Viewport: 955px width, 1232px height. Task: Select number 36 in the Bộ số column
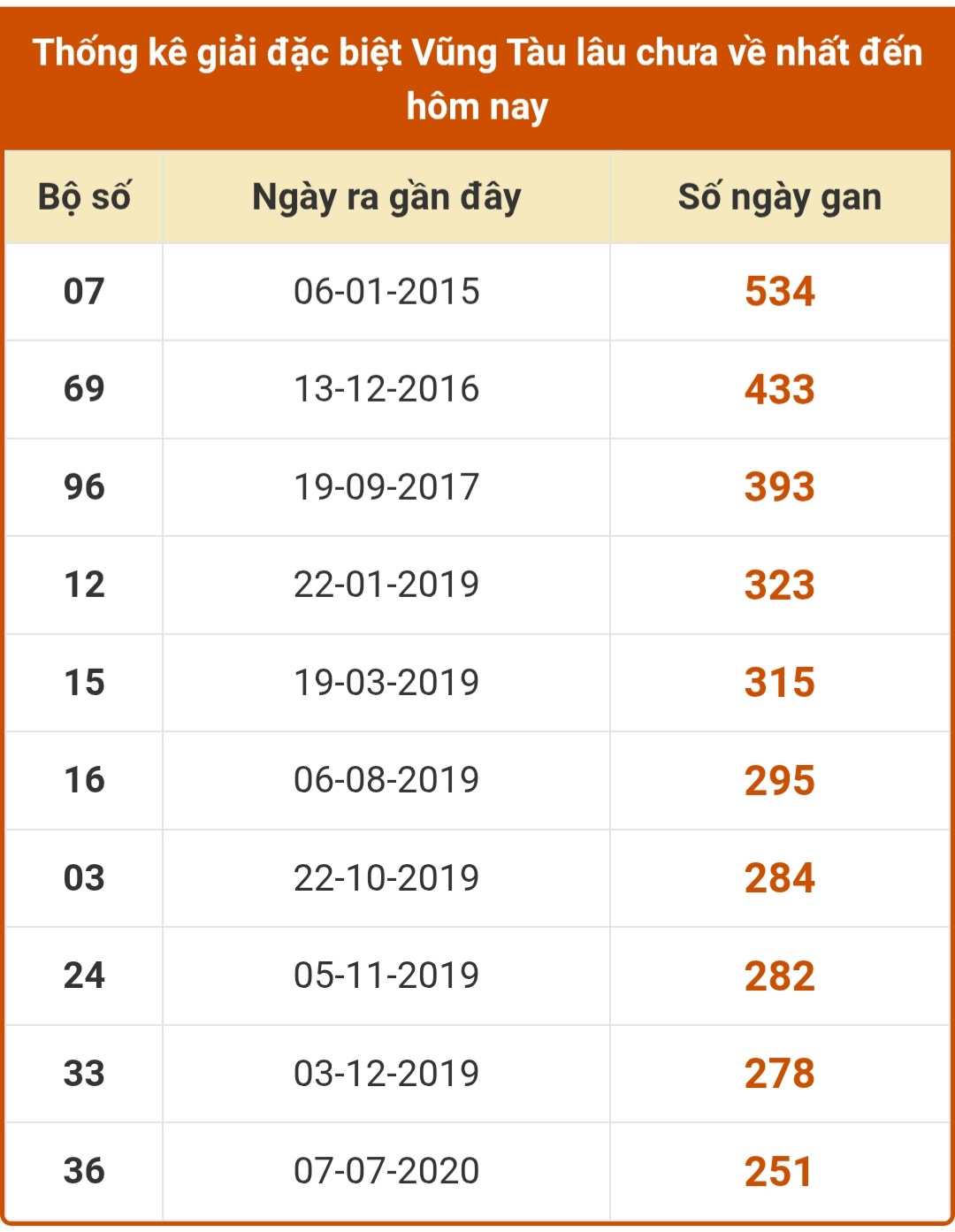tap(84, 1171)
